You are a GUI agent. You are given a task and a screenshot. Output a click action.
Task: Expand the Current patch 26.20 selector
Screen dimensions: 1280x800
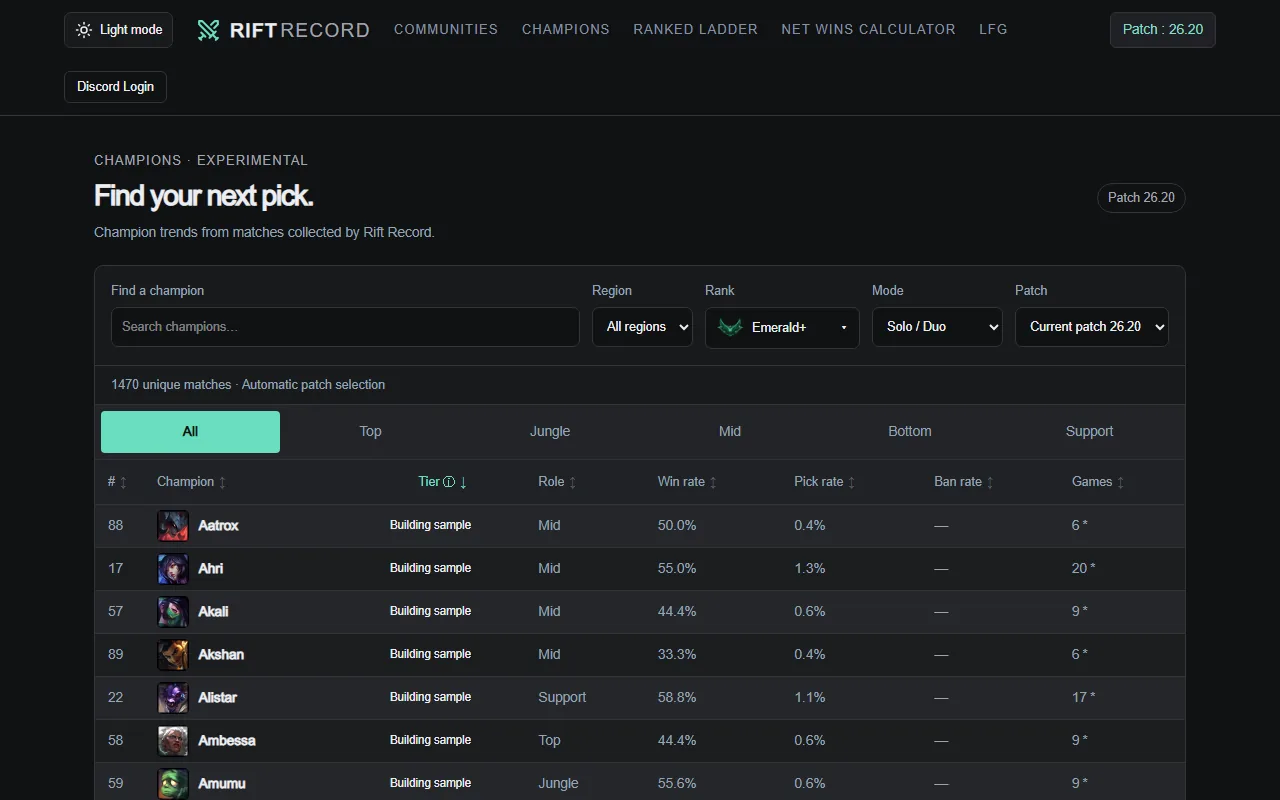coord(1092,327)
